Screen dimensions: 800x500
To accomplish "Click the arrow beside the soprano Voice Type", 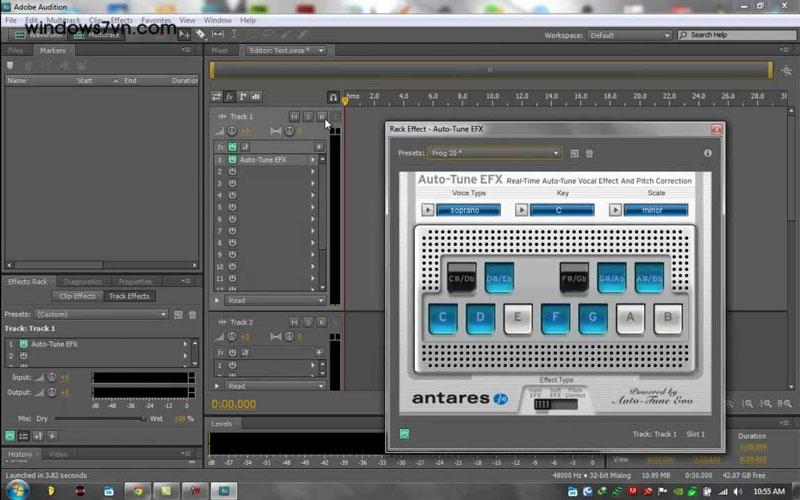I will (x=428, y=210).
